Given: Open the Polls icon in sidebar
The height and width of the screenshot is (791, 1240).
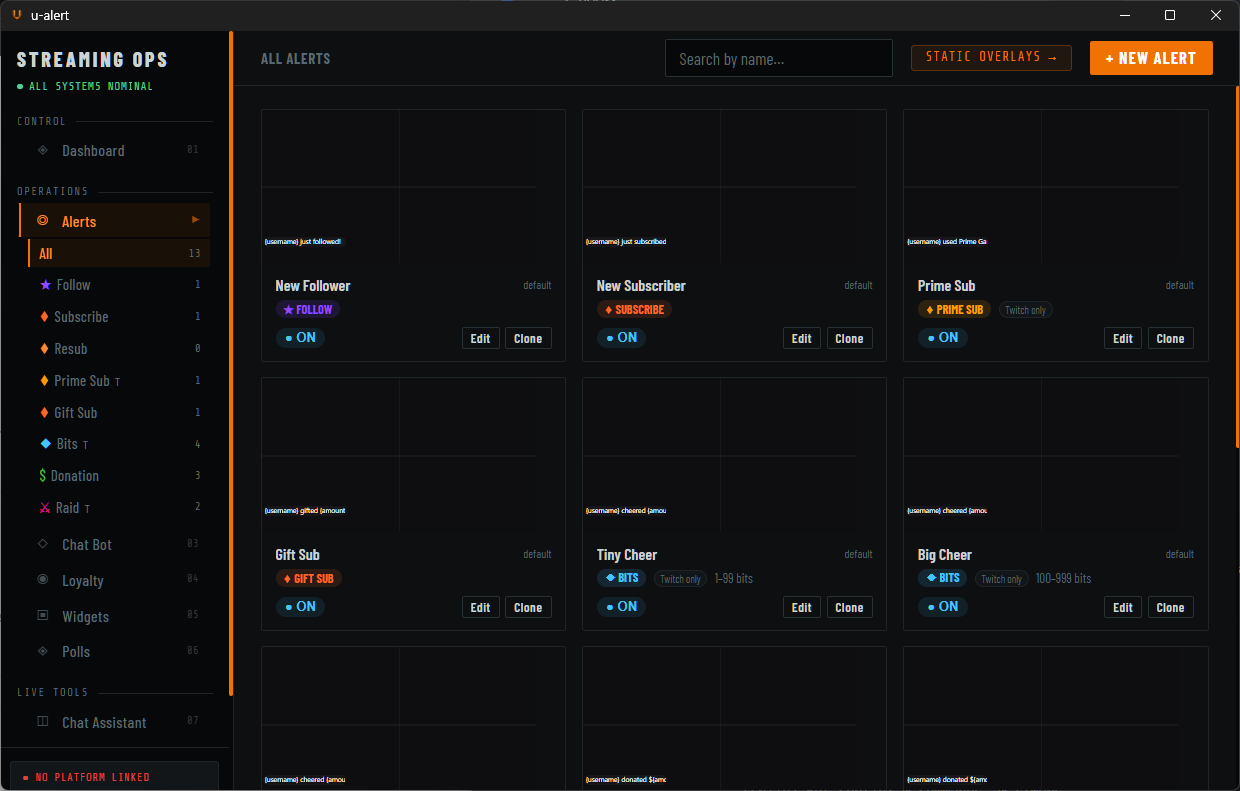Looking at the screenshot, I should [x=43, y=651].
